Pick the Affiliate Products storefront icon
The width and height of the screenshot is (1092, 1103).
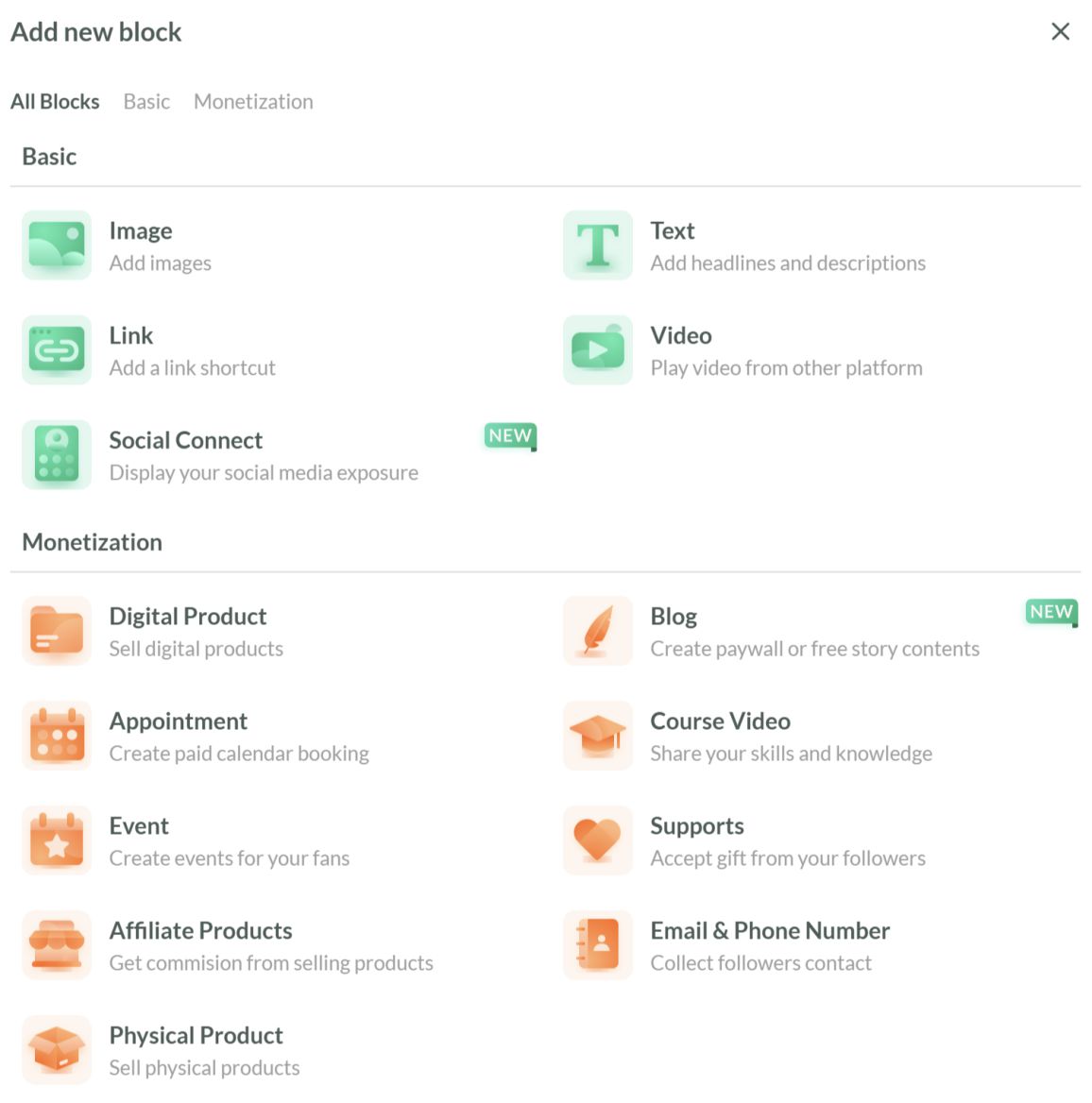57,945
